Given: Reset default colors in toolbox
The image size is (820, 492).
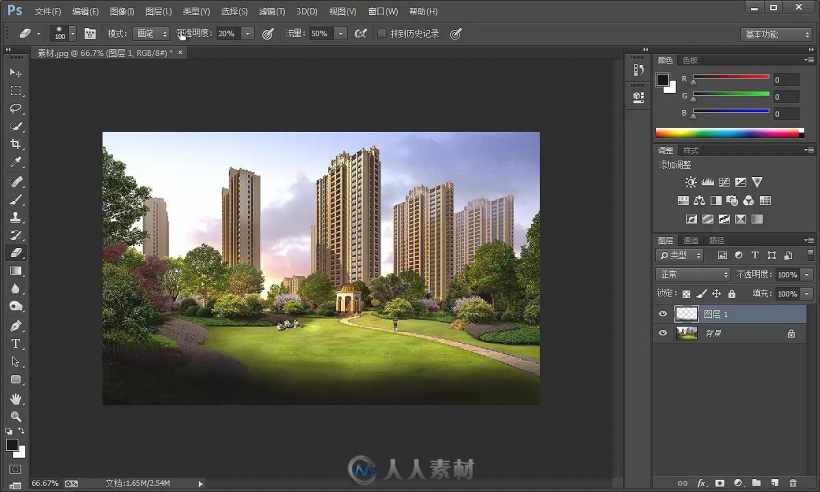Looking at the screenshot, I should [x=9, y=431].
